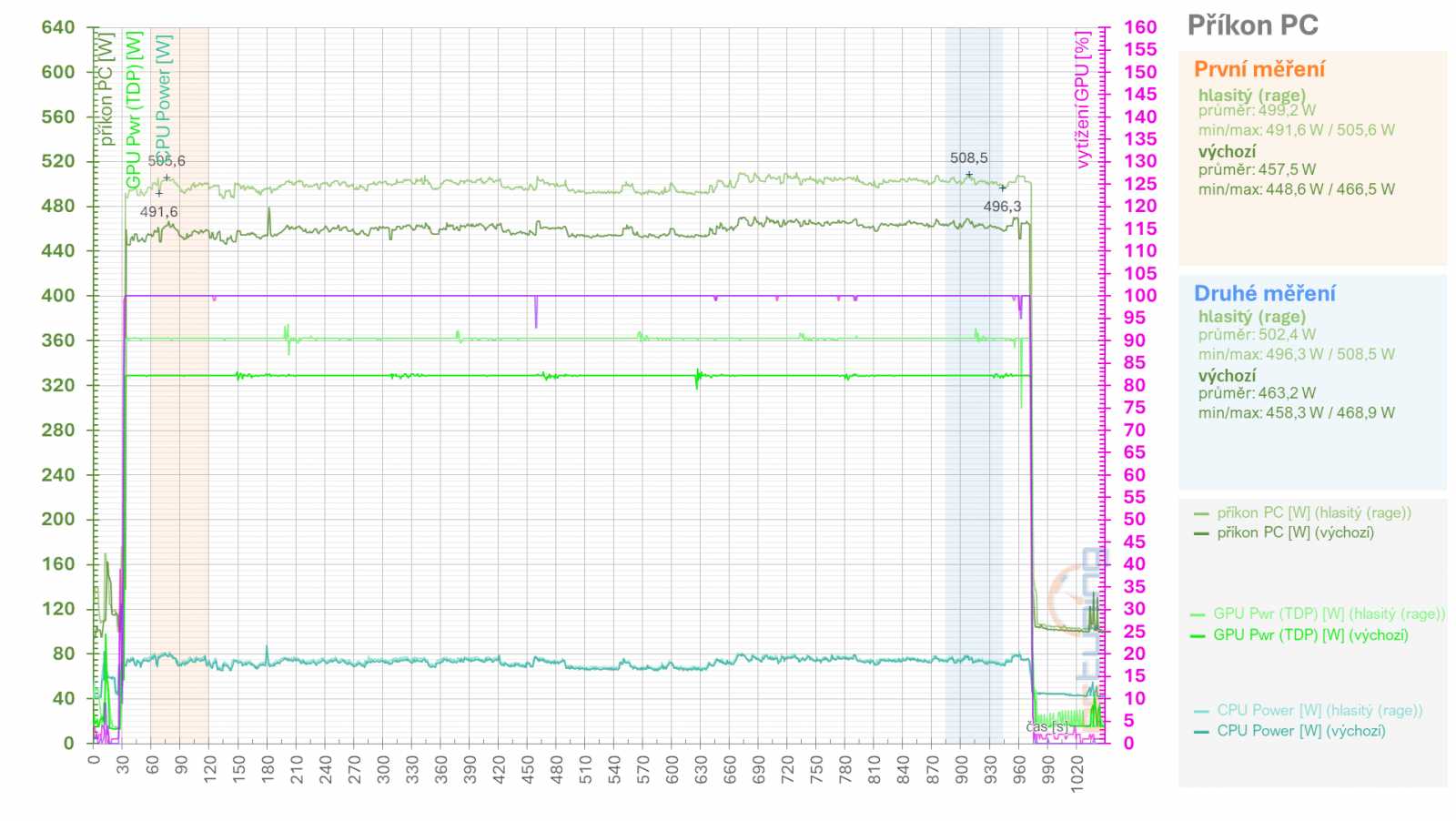Click legend entry 'GPU Pwr (TDP) [W] (výchozí)'
Screen dimensions: 1456x821
point(1310,634)
